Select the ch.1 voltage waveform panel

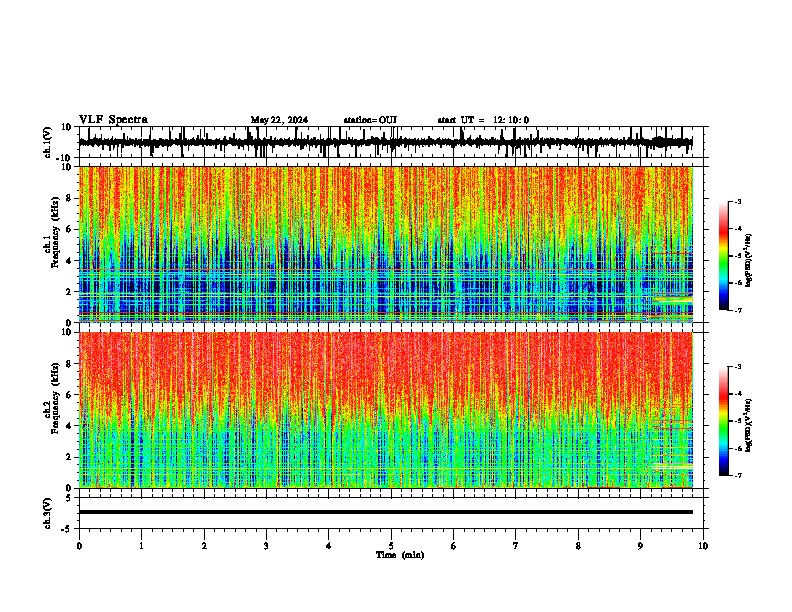pyautogui.click(x=391, y=142)
